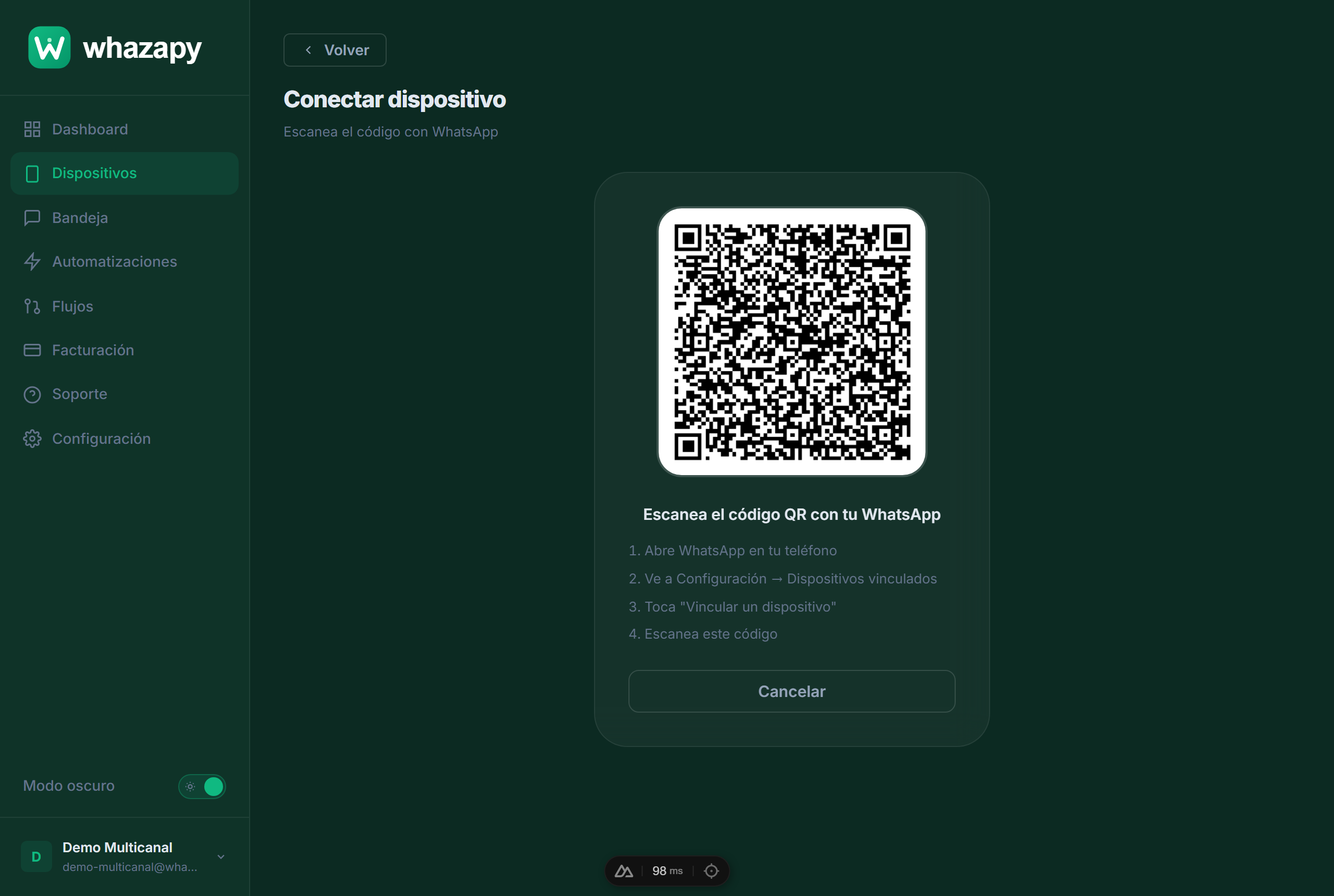Click the Soporte help circle icon

32,394
